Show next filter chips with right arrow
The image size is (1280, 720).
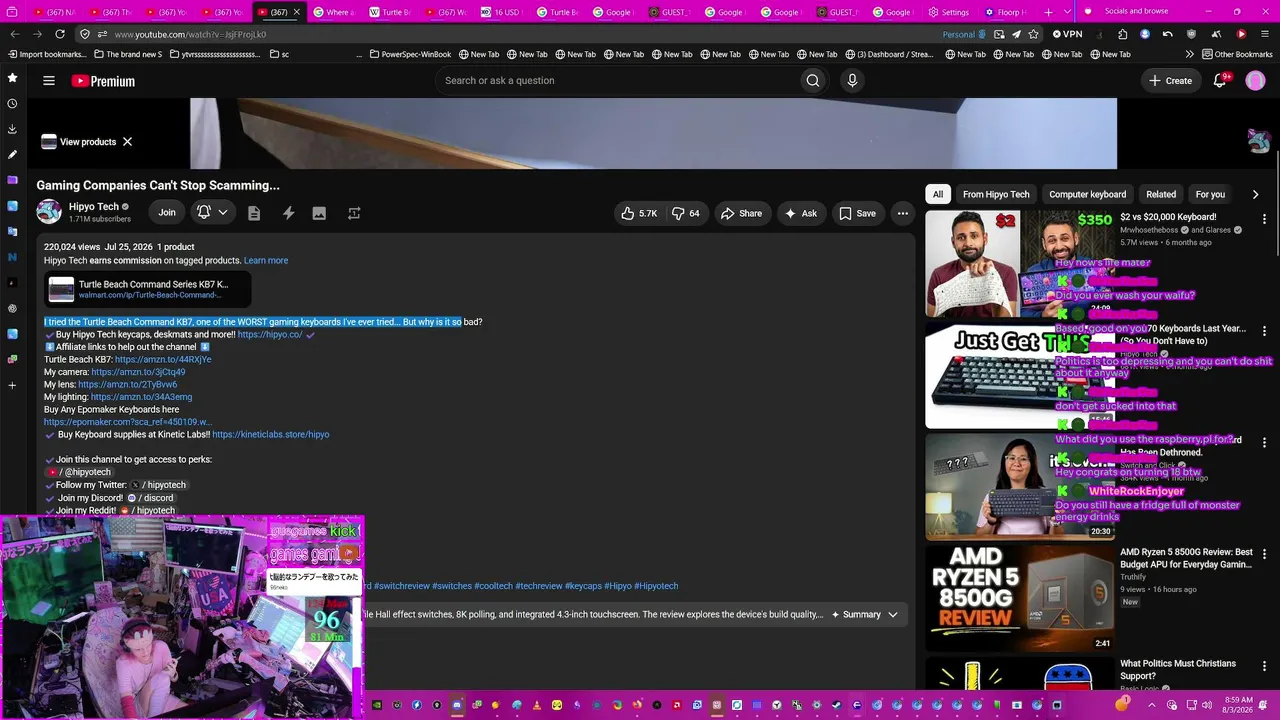pyautogui.click(x=1256, y=194)
